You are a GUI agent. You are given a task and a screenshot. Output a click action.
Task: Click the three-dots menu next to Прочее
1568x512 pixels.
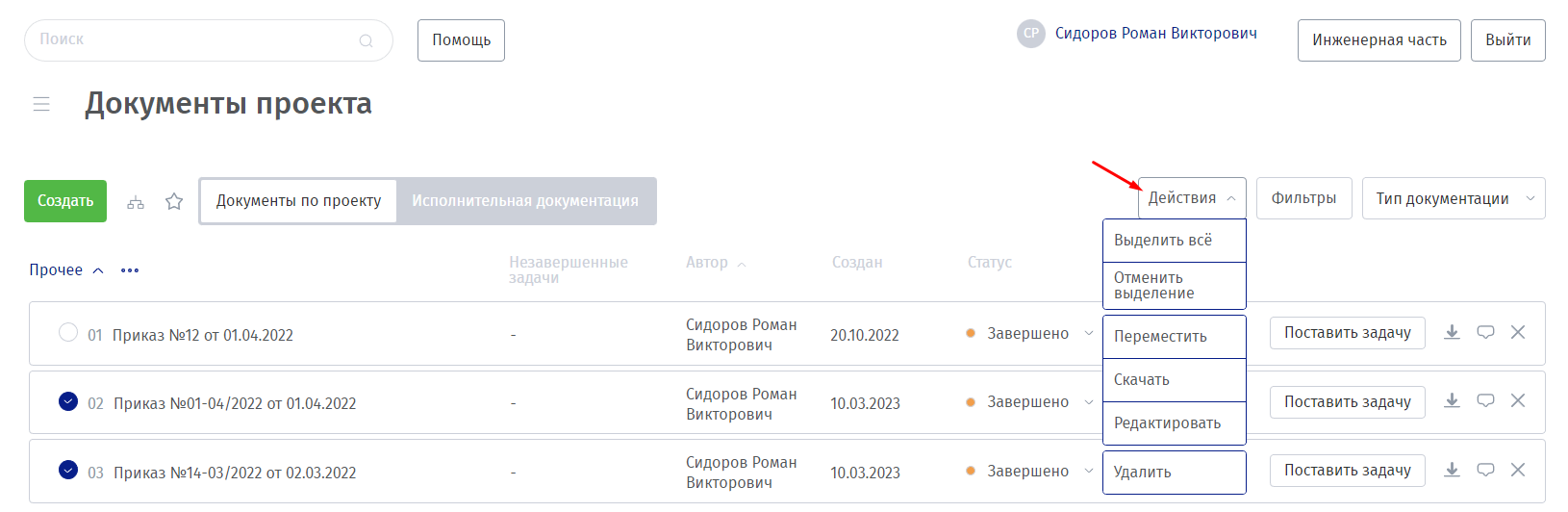point(130,270)
